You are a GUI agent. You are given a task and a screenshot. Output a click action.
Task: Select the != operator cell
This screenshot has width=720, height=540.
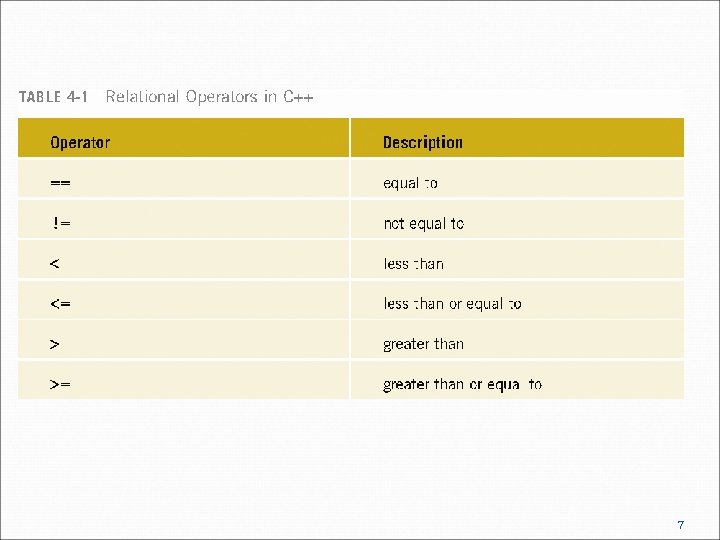tap(61, 223)
